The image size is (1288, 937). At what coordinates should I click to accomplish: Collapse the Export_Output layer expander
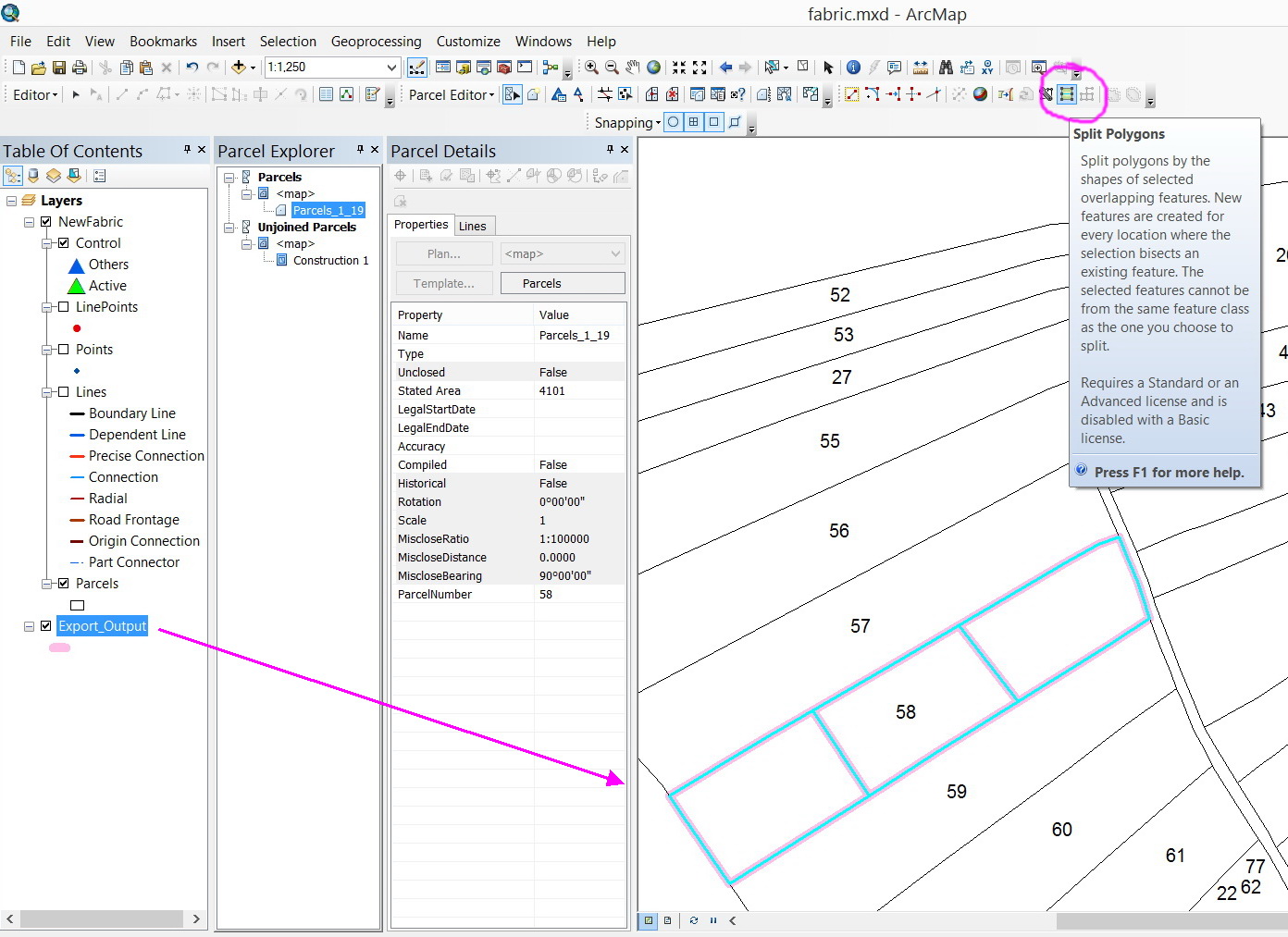click(29, 626)
